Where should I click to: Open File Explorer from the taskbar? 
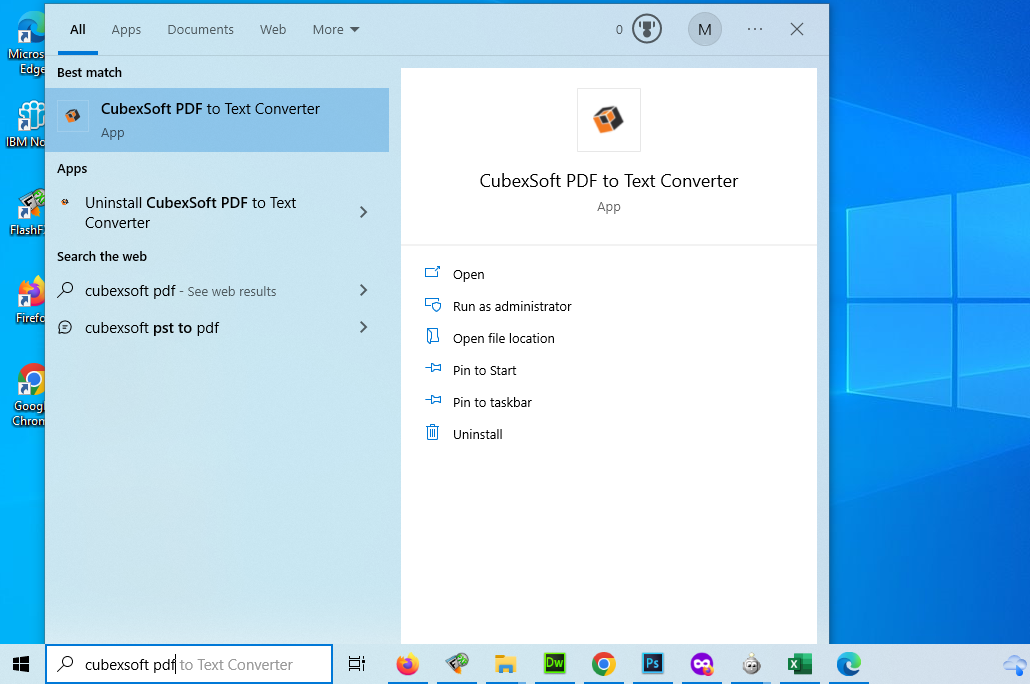[x=505, y=664]
